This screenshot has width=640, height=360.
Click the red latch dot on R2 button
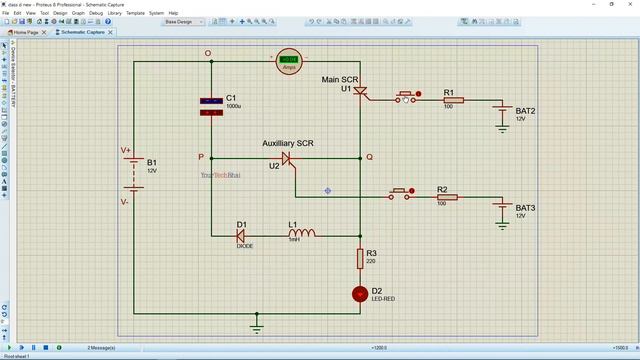412,191
